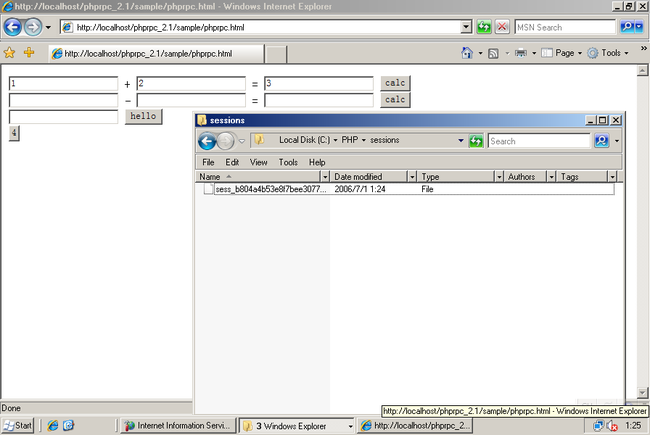Click the calc button for addition row
This screenshot has width=650, height=435.
coord(395,83)
